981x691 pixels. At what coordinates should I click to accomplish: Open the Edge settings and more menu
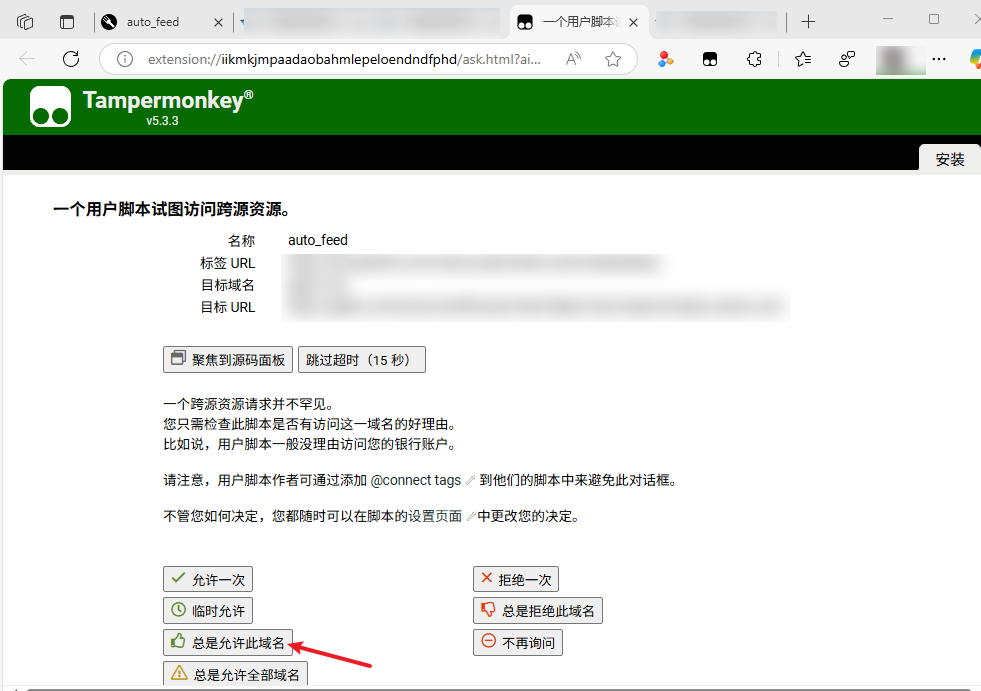[938, 59]
